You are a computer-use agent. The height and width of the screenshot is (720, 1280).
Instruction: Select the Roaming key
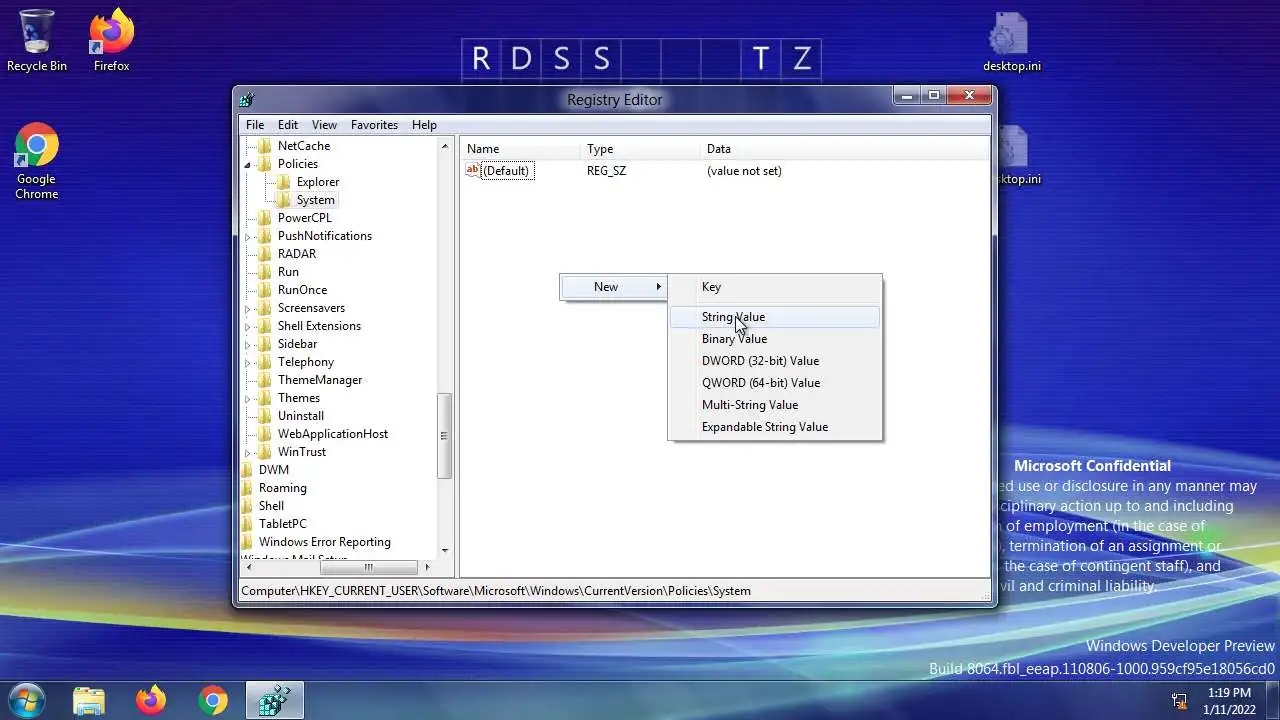(282, 488)
